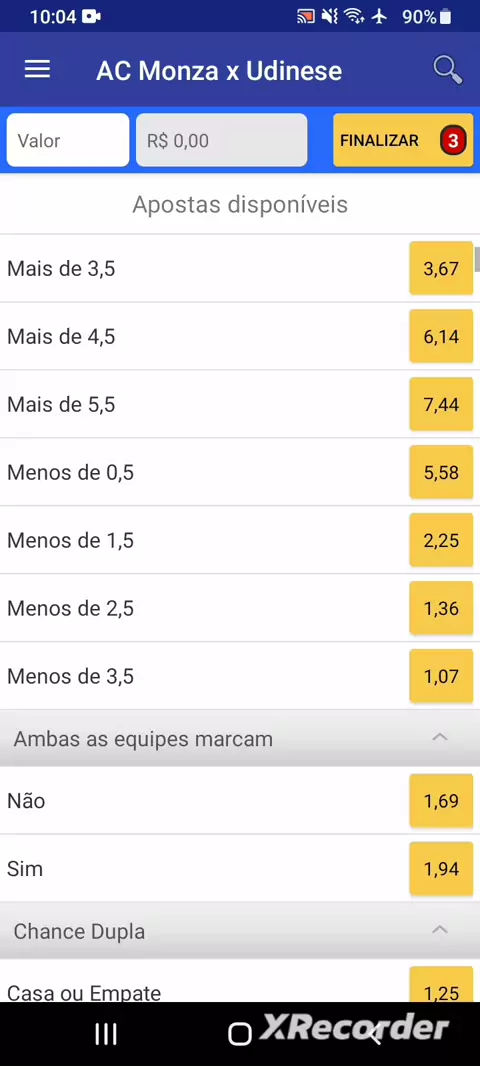Open the hamburger navigation menu

37,69
